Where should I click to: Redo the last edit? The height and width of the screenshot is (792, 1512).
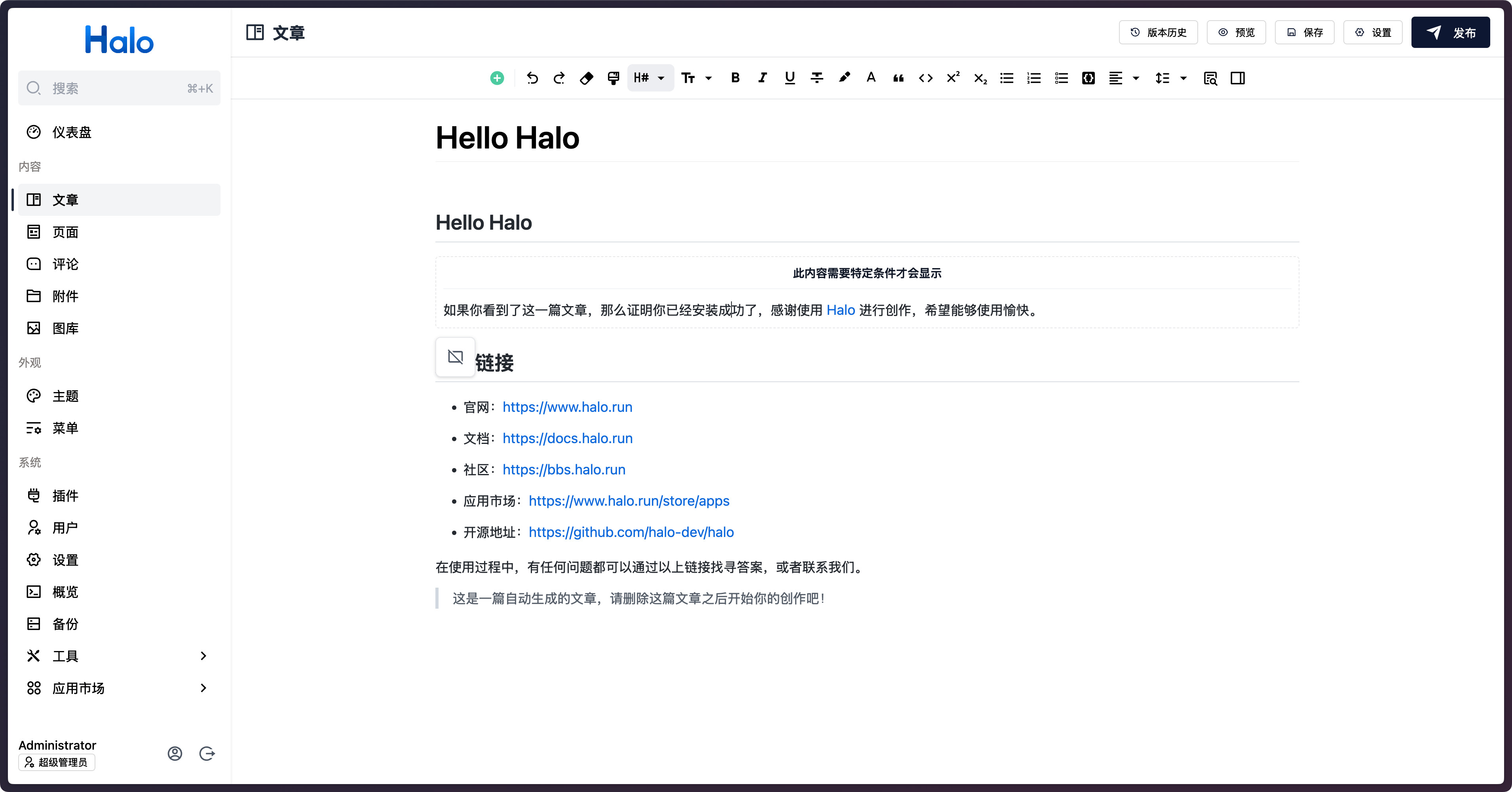[559, 78]
